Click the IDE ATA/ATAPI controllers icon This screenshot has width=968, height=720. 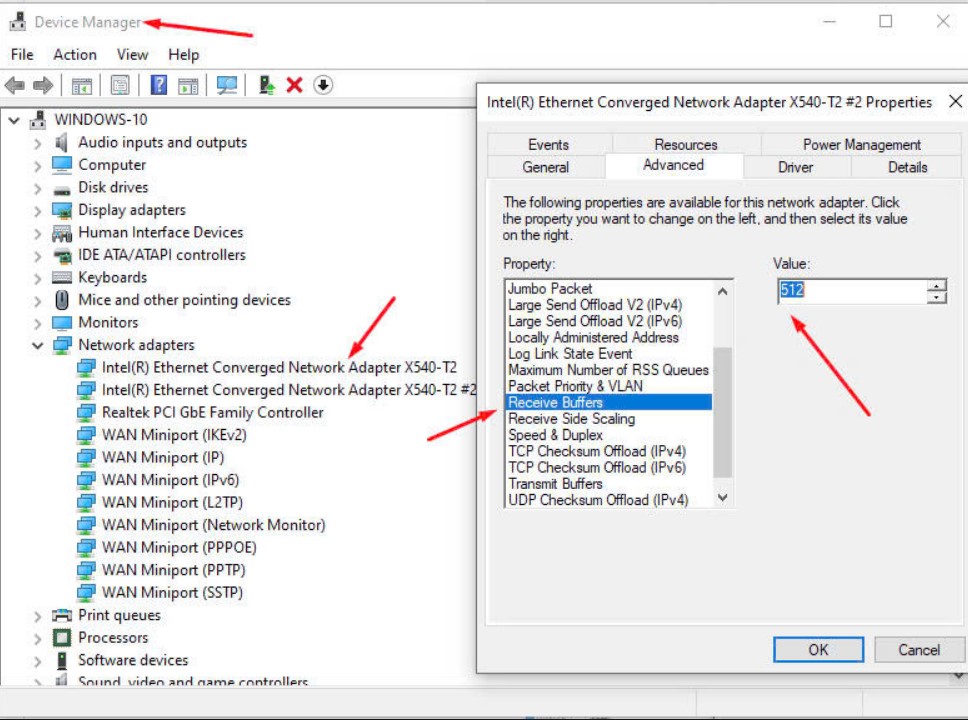[x=62, y=255]
